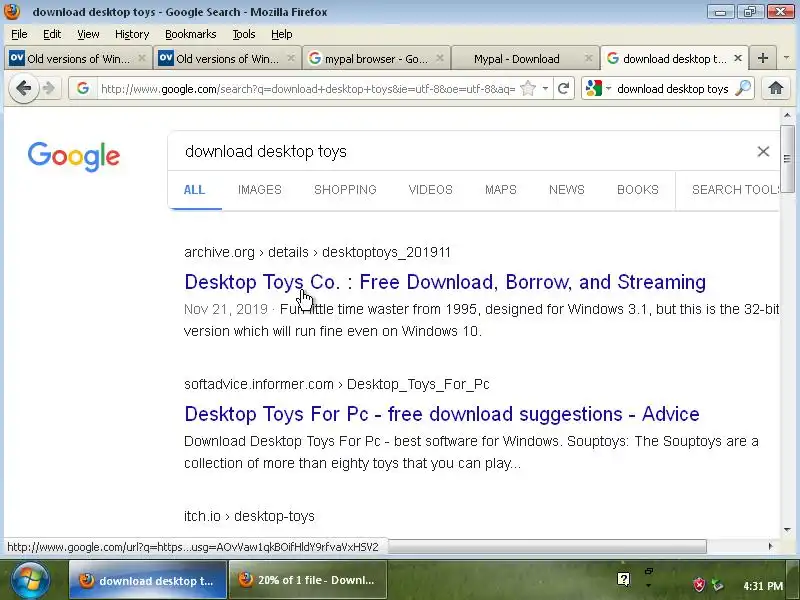Open Desktop Toys For Pc free download link

click(442, 414)
